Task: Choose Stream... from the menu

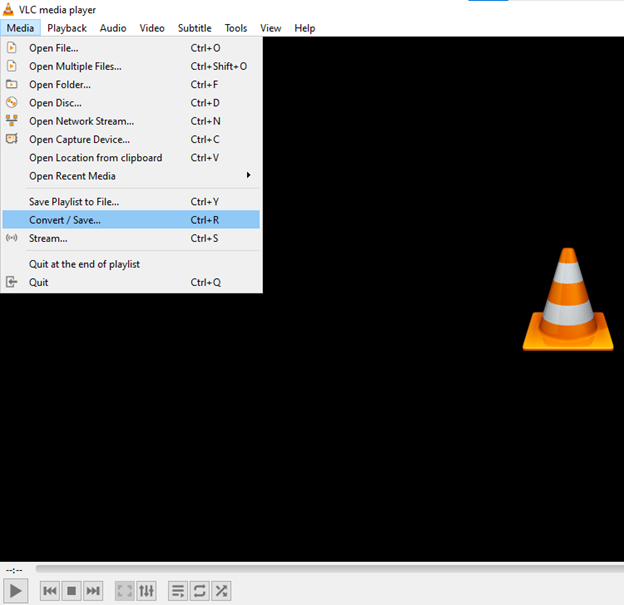Action: (131, 238)
